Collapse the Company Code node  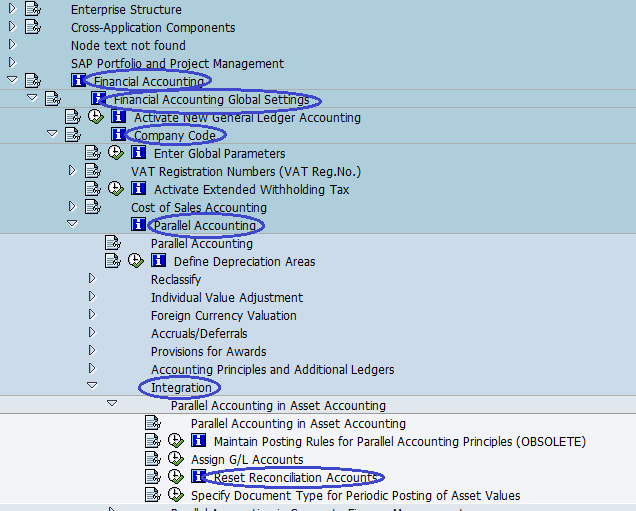[x=52, y=133]
